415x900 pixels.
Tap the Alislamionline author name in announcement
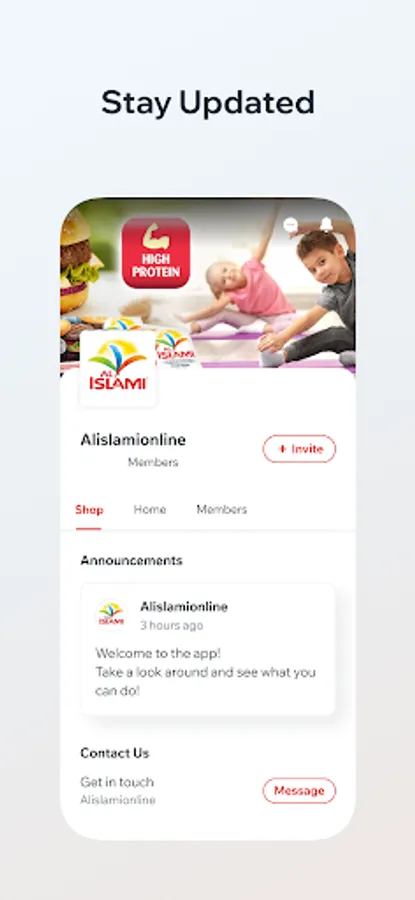[x=184, y=607]
